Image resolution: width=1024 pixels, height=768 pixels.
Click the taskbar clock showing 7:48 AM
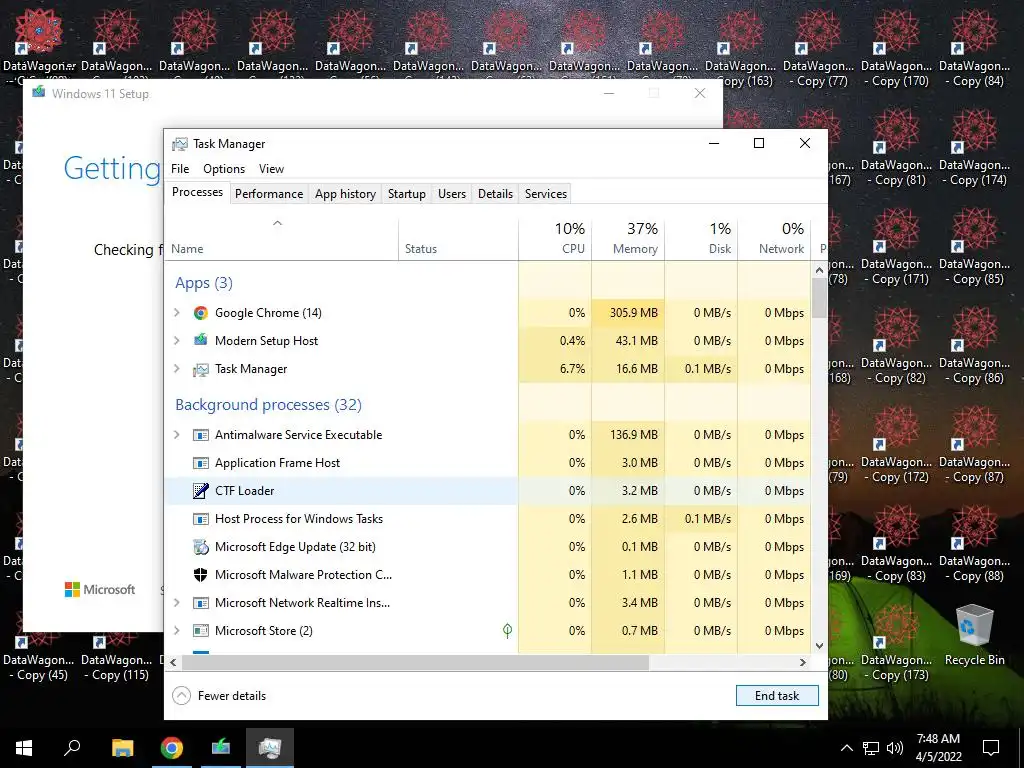click(938, 748)
